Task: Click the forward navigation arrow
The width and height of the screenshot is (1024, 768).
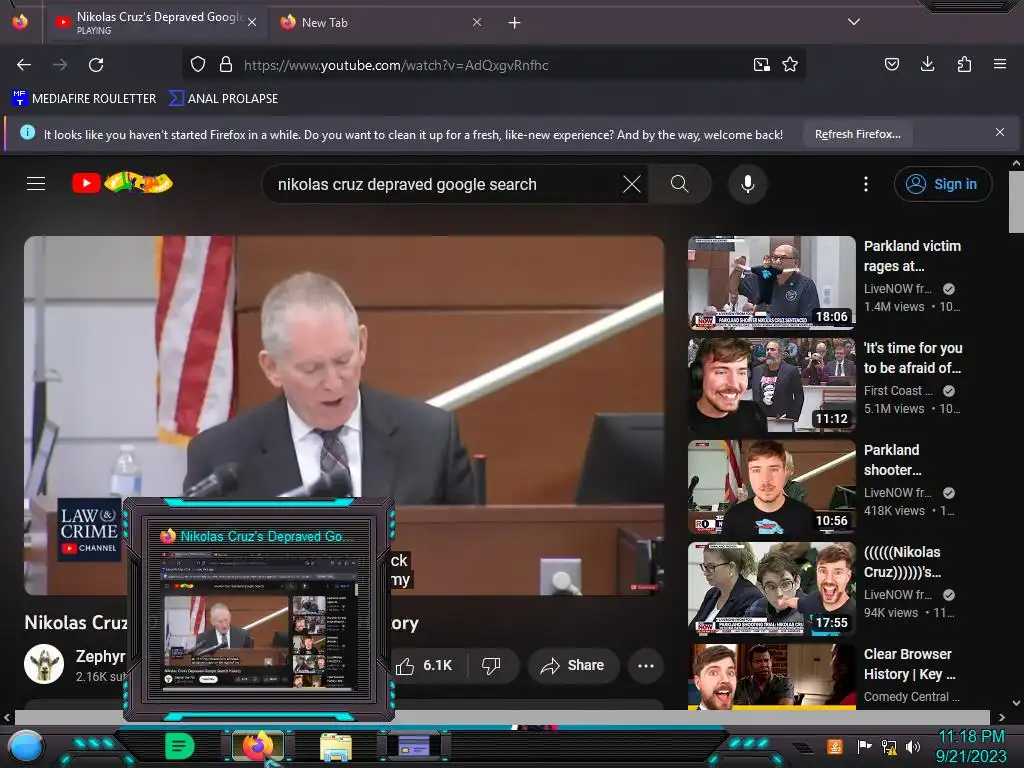Action: point(60,65)
